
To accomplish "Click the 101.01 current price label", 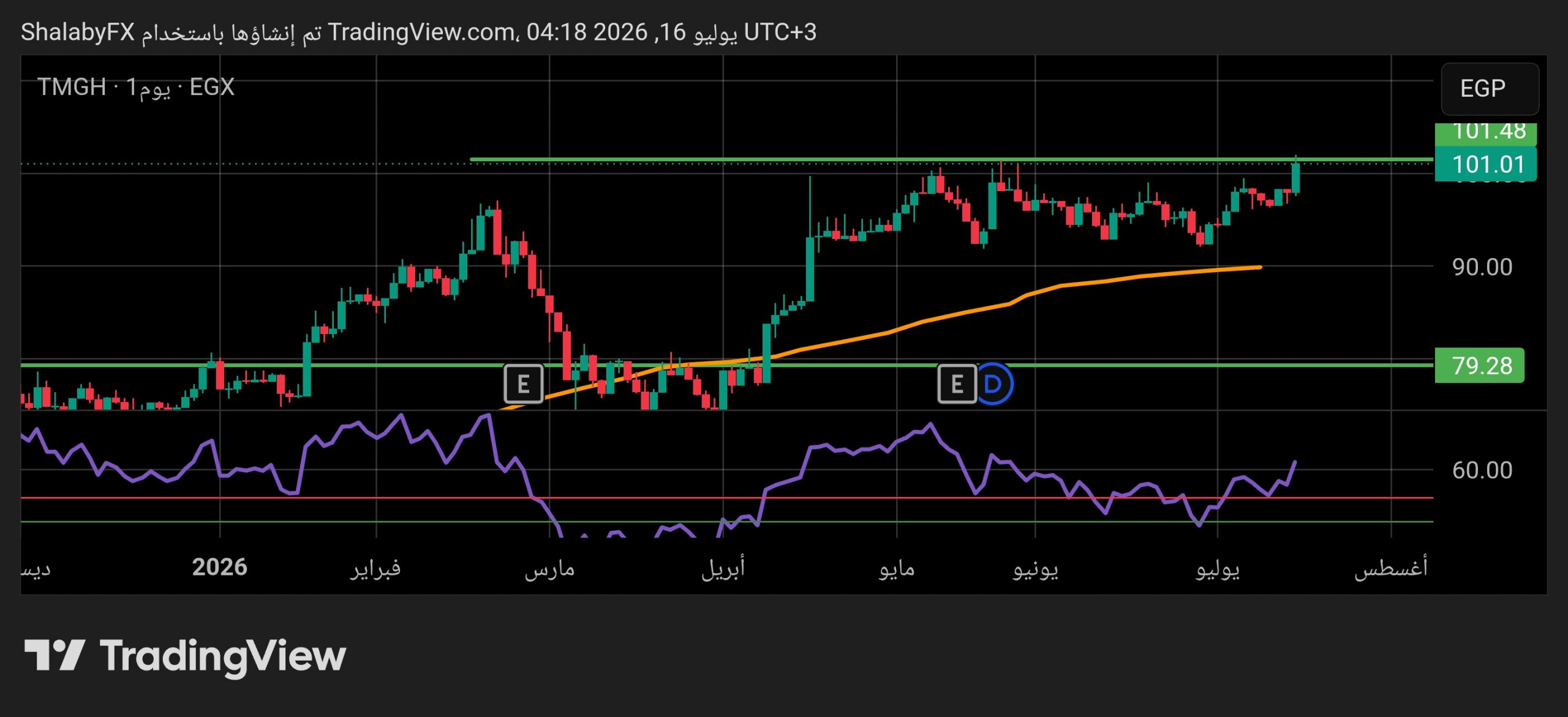I will [x=1485, y=164].
